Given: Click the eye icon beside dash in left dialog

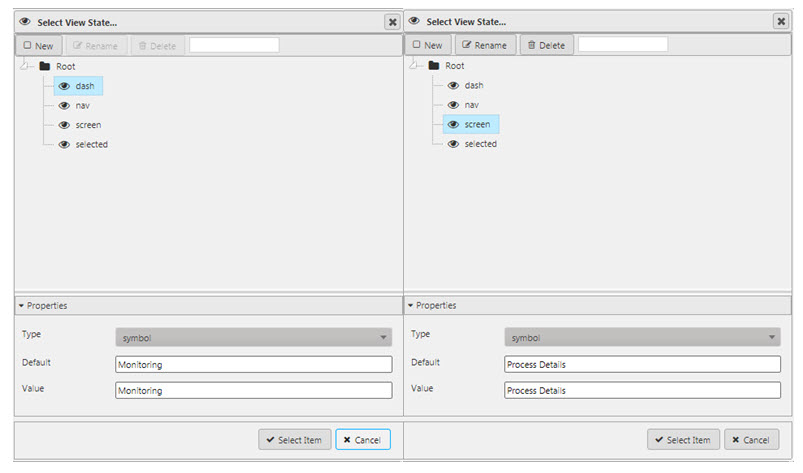Looking at the screenshot, I should pos(64,86).
